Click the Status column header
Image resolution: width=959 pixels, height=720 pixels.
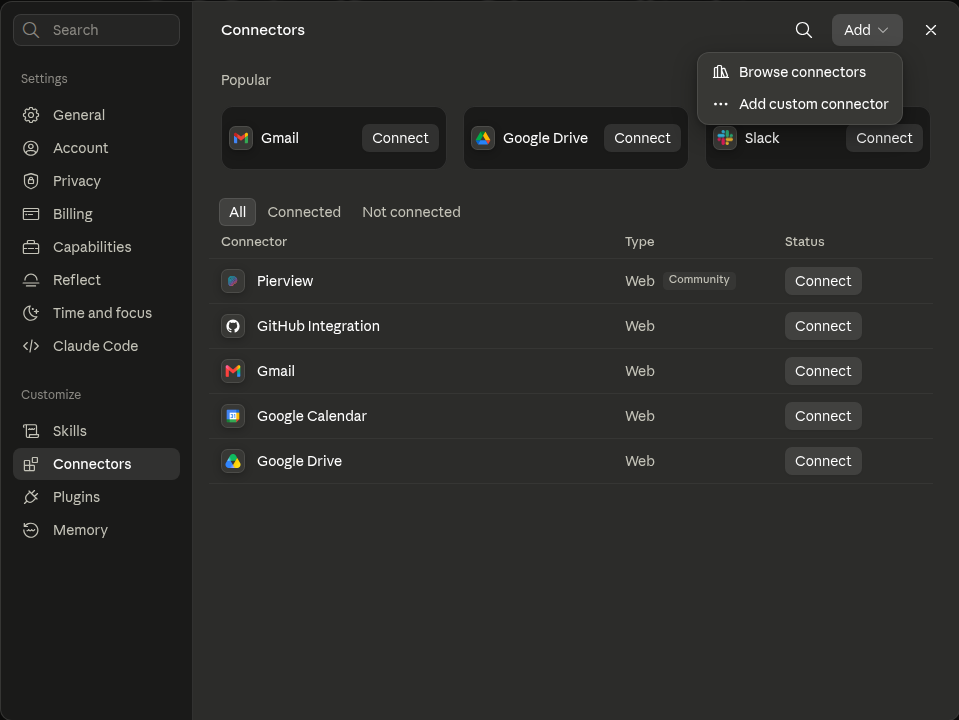(804, 242)
